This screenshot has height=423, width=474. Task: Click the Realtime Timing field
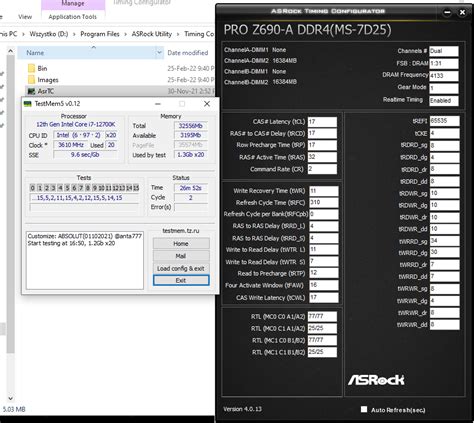tap(444, 101)
